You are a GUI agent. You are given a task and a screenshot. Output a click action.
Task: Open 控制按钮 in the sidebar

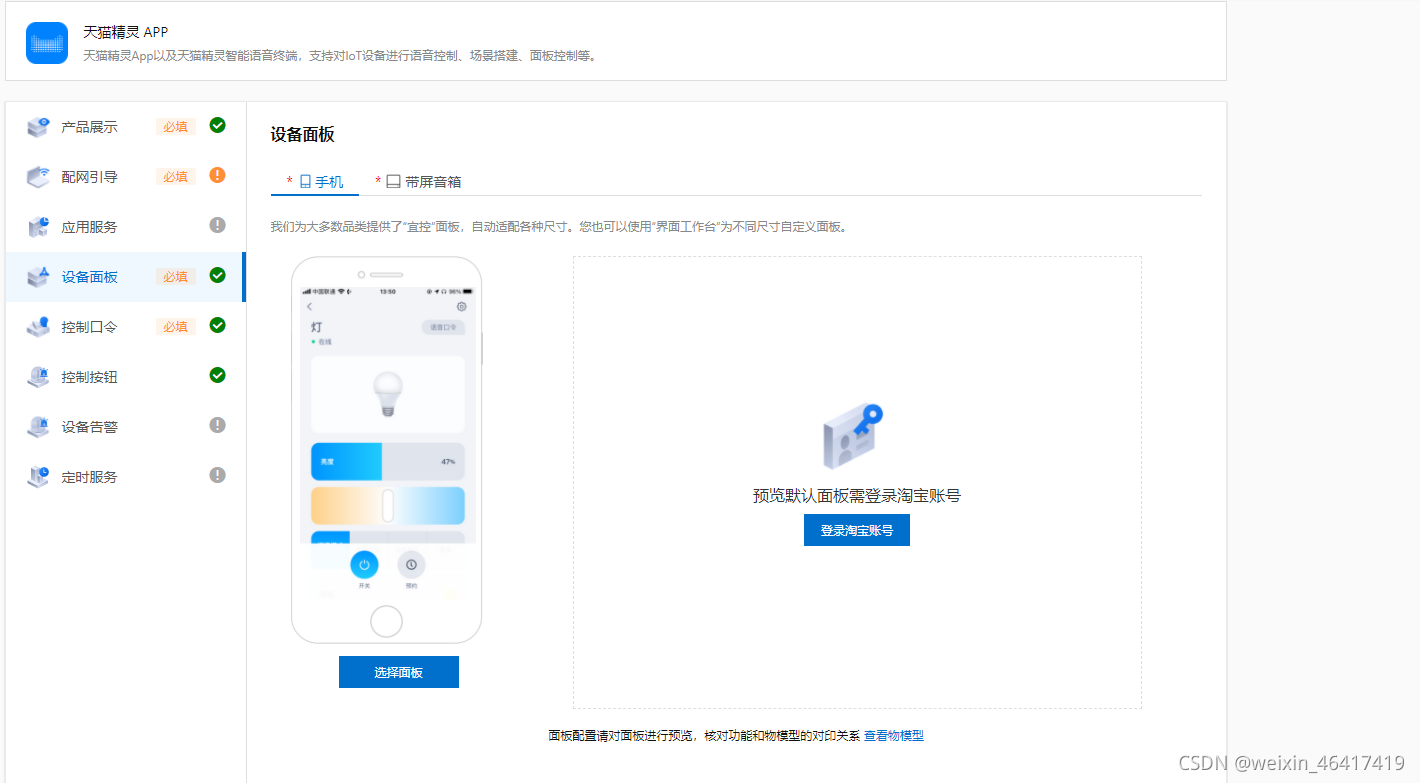[125, 377]
